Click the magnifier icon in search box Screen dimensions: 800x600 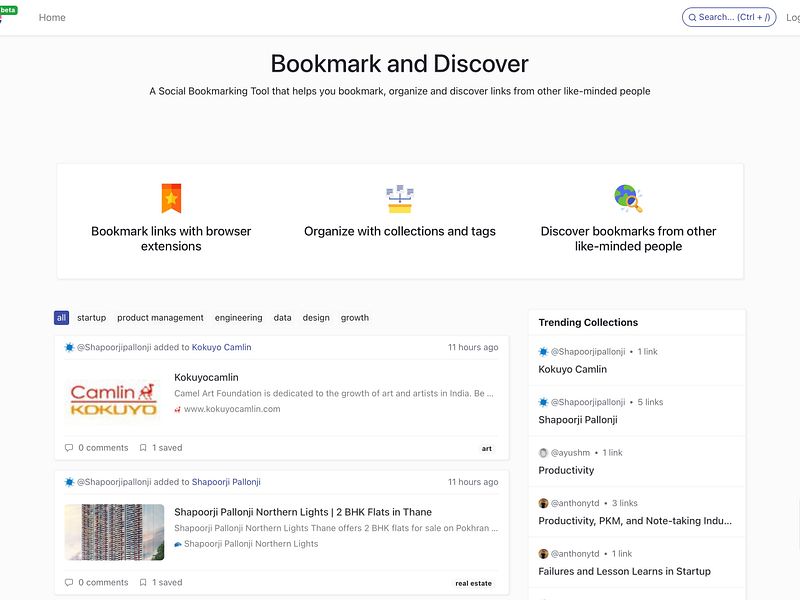692,17
